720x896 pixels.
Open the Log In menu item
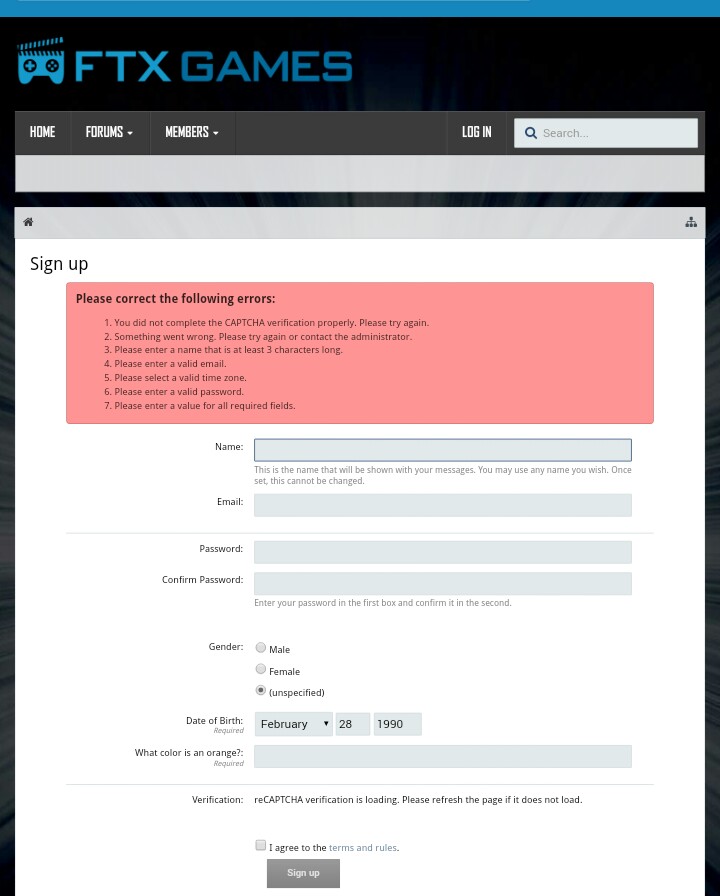[476, 132]
